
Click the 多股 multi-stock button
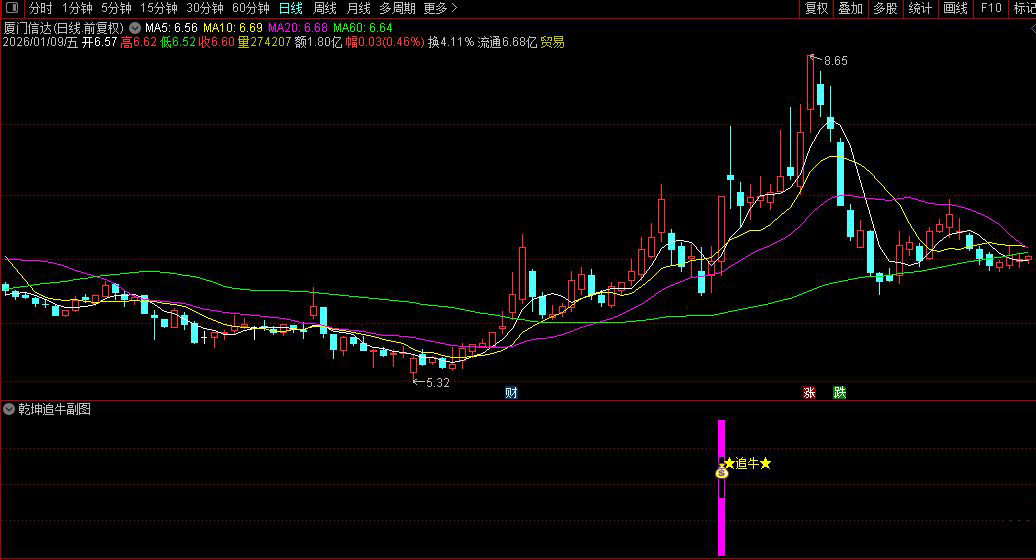tap(885, 9)
